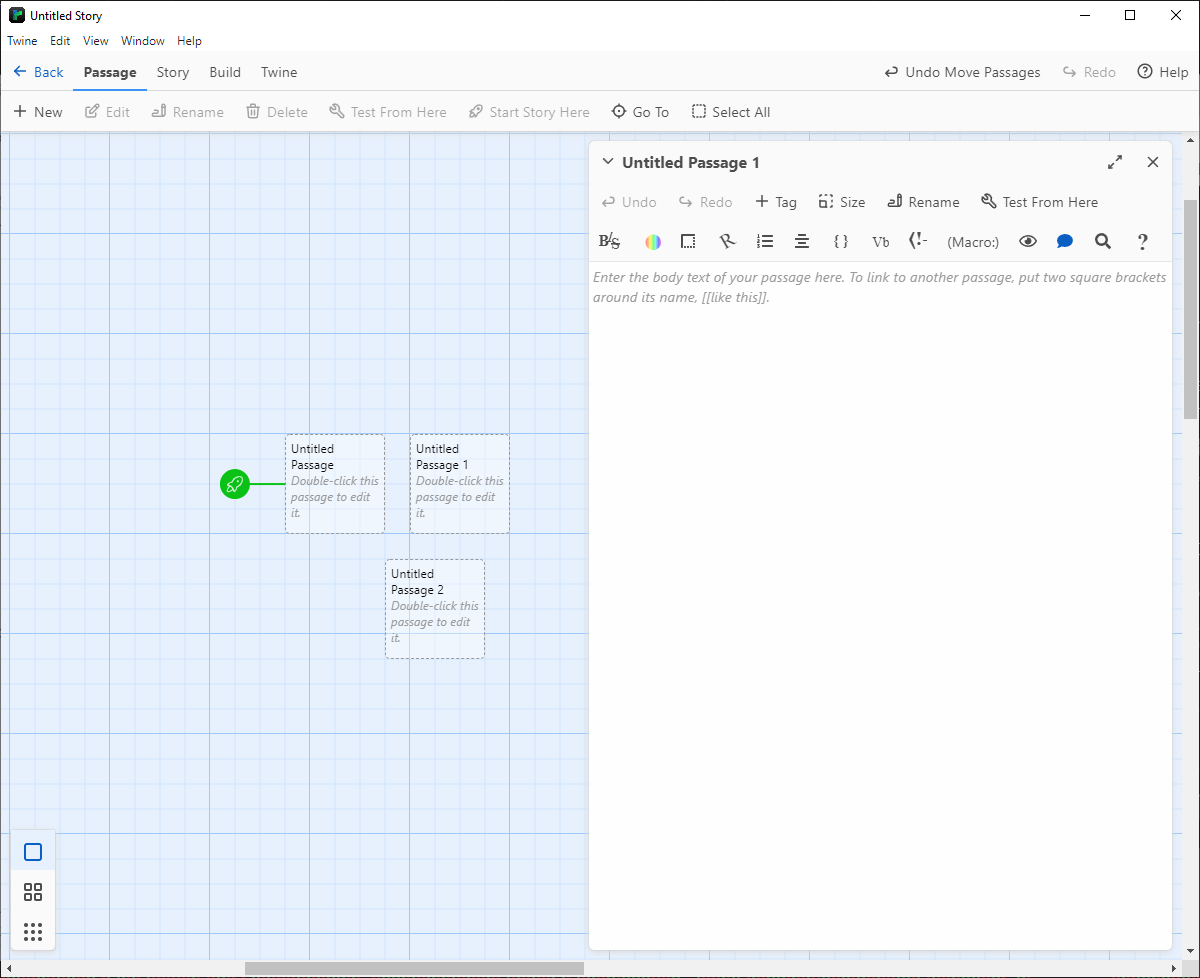Open the borders tool icon

tap(688, 241)
